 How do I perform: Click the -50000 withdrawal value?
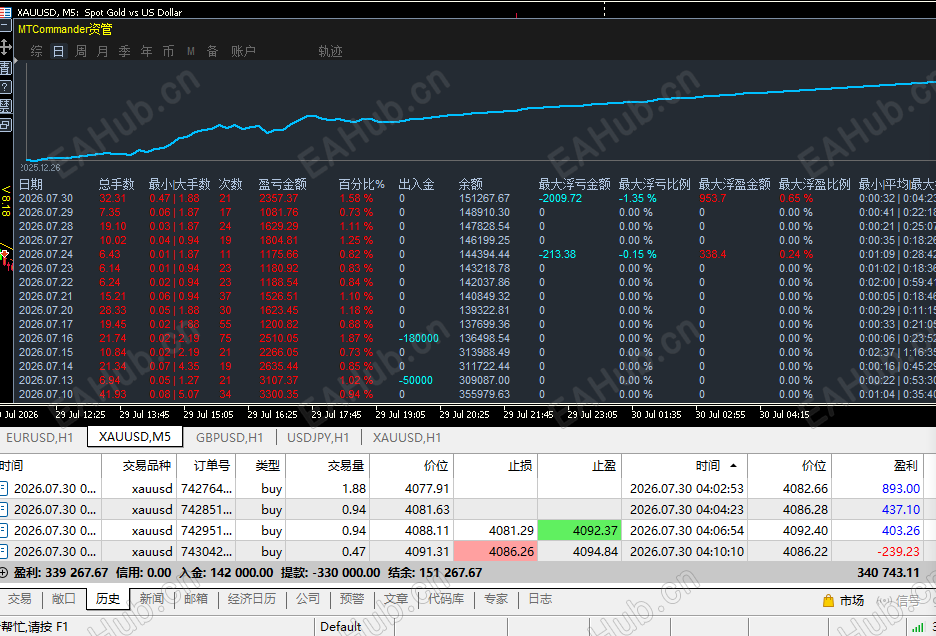[x=415, y=380]
